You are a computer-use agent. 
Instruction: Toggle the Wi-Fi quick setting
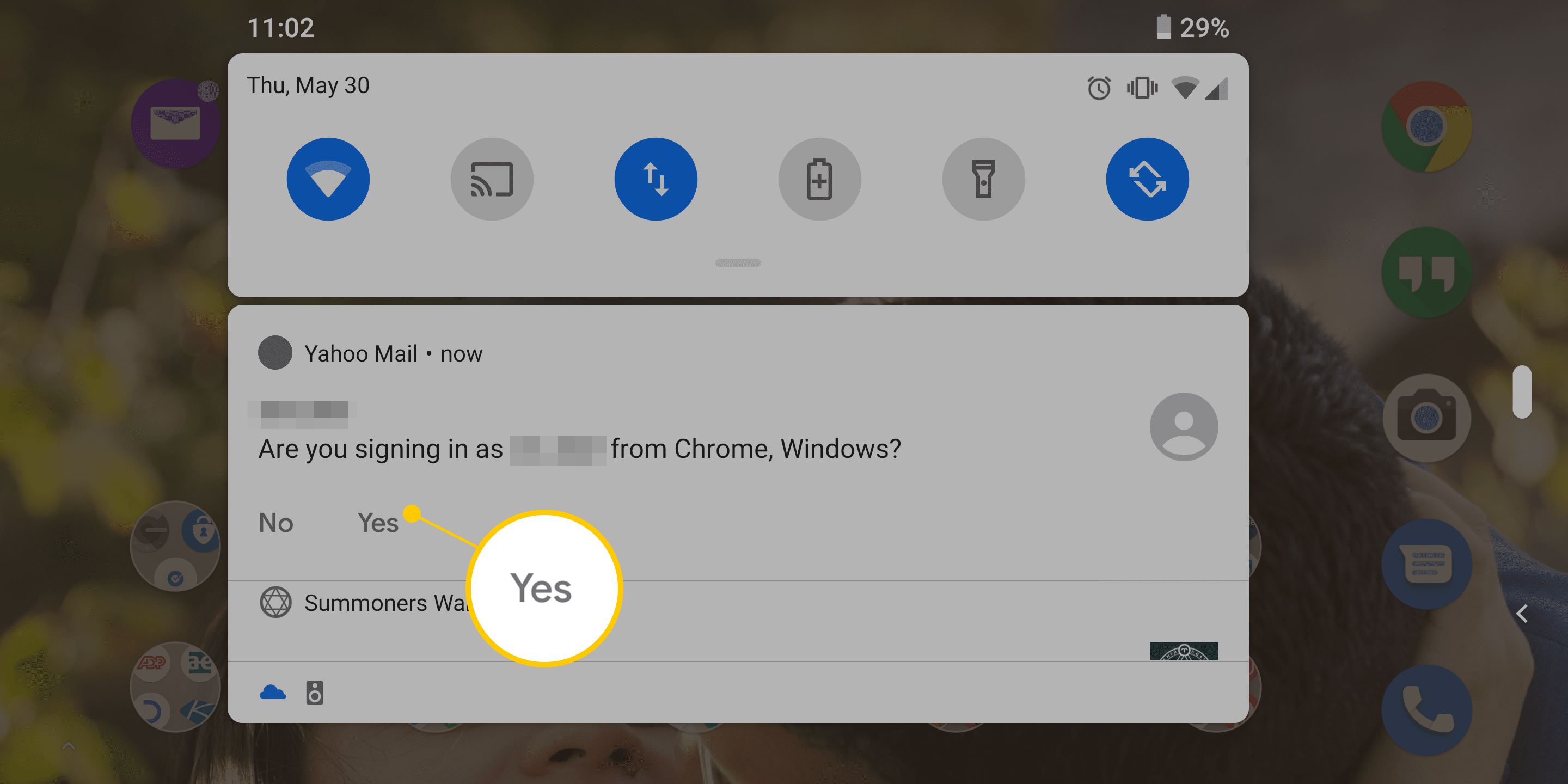(328, 179)
